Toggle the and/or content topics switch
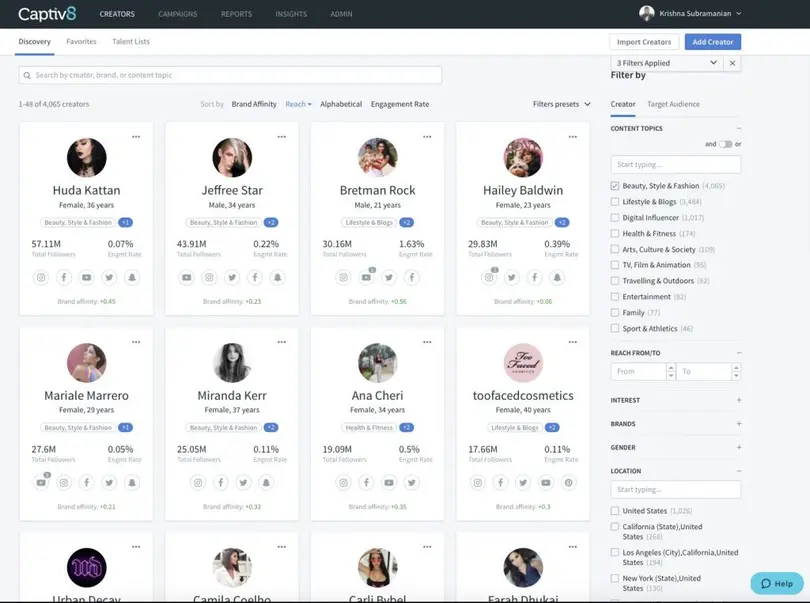Image resolution: width=810 pixels, height=603 pixels. (725, 144)
